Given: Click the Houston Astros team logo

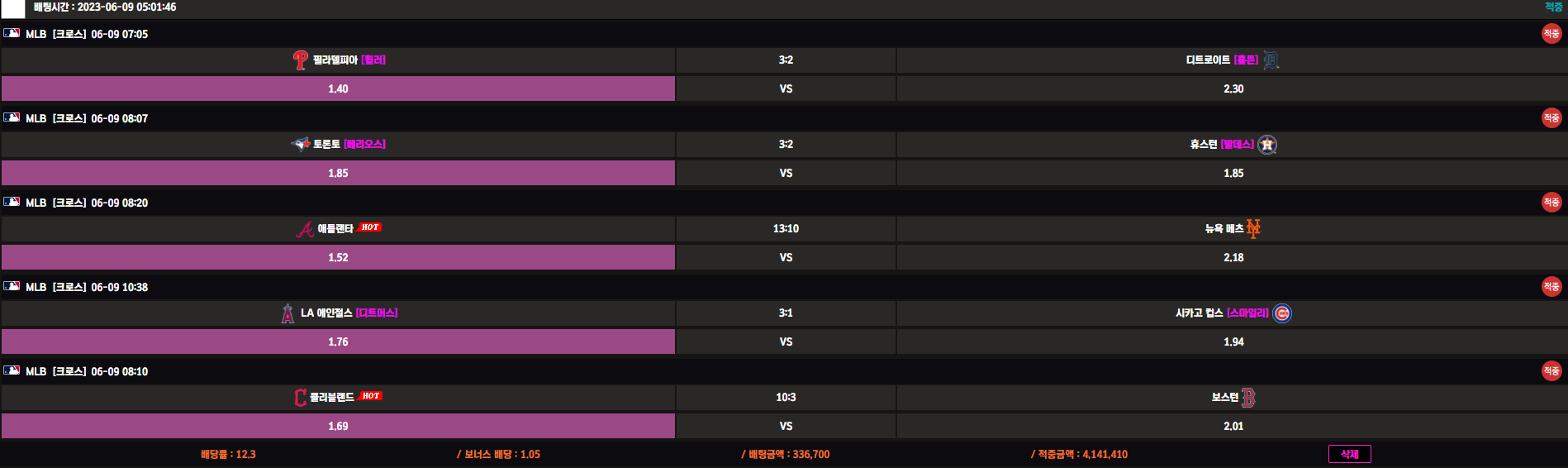Looking at the screenshot, I should click(x=1267, y=145).
